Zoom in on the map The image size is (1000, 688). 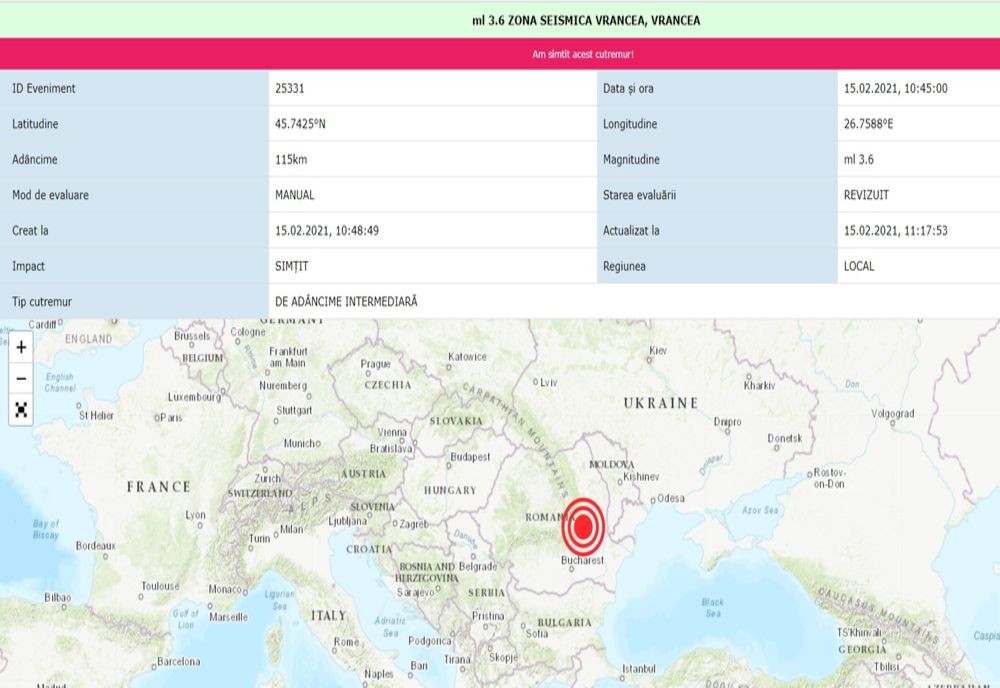[21, 348]
